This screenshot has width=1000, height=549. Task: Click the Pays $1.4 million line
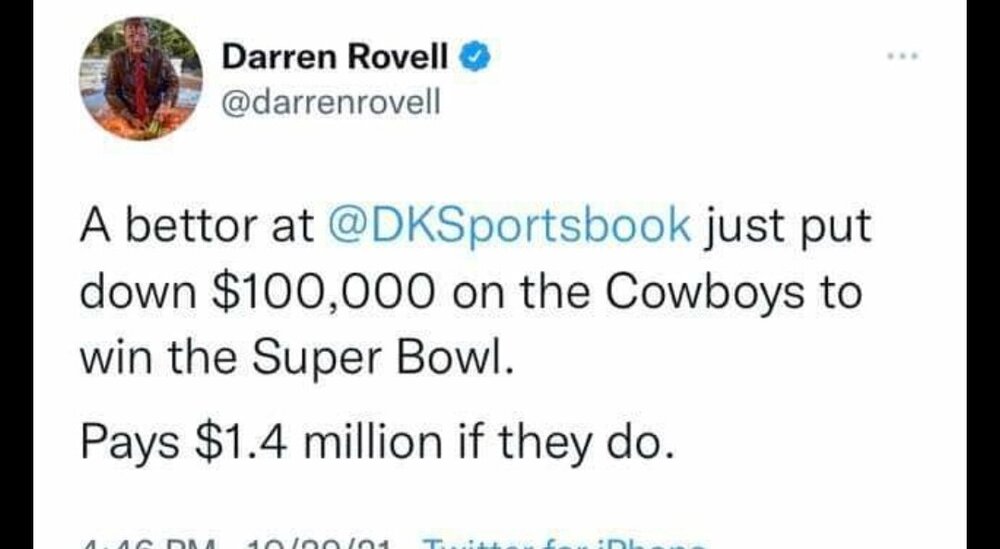tap(377, 441)
